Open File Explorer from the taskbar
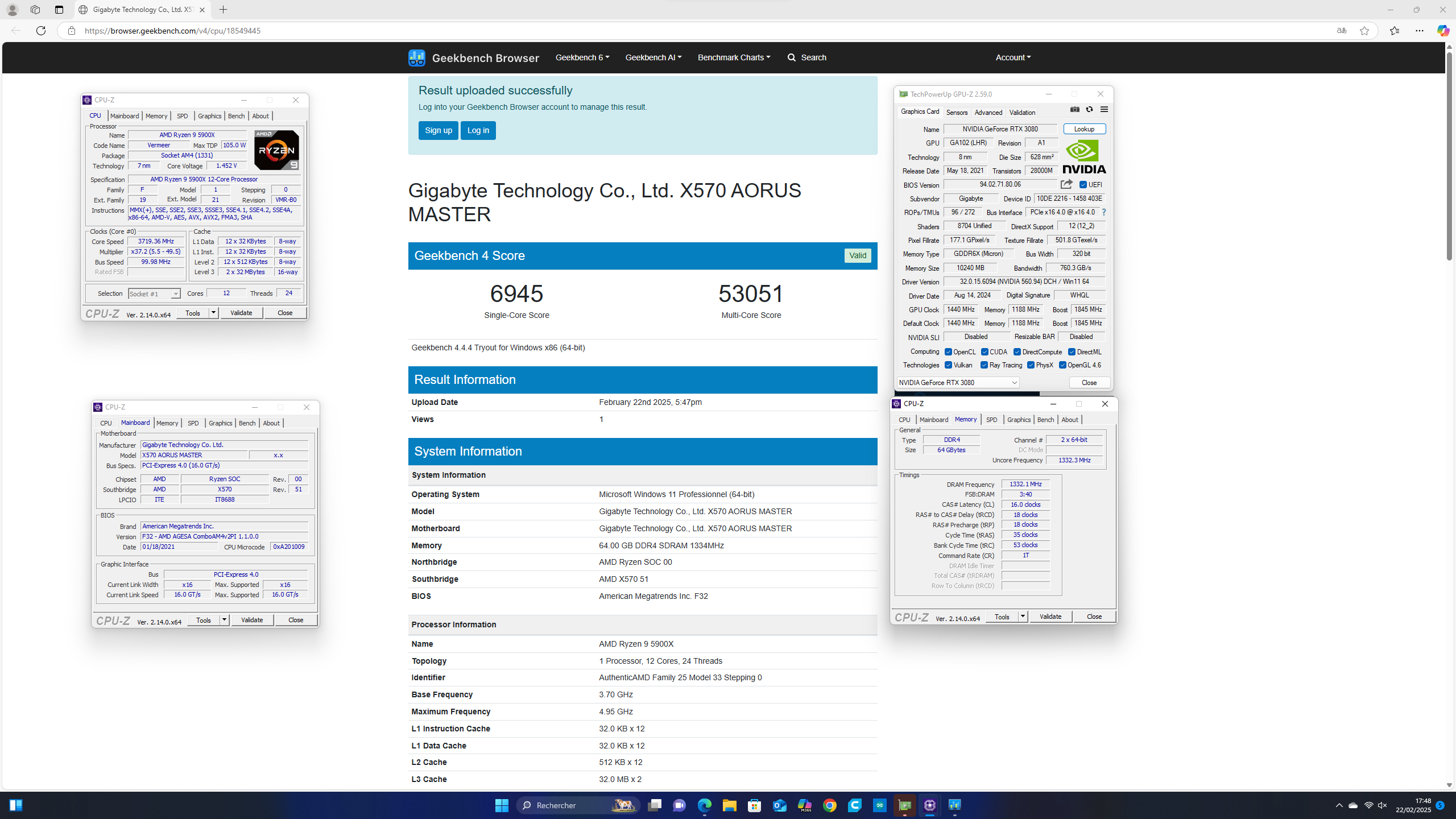The width and height of the screenshot is (1456, 819). tap(729, 805)
